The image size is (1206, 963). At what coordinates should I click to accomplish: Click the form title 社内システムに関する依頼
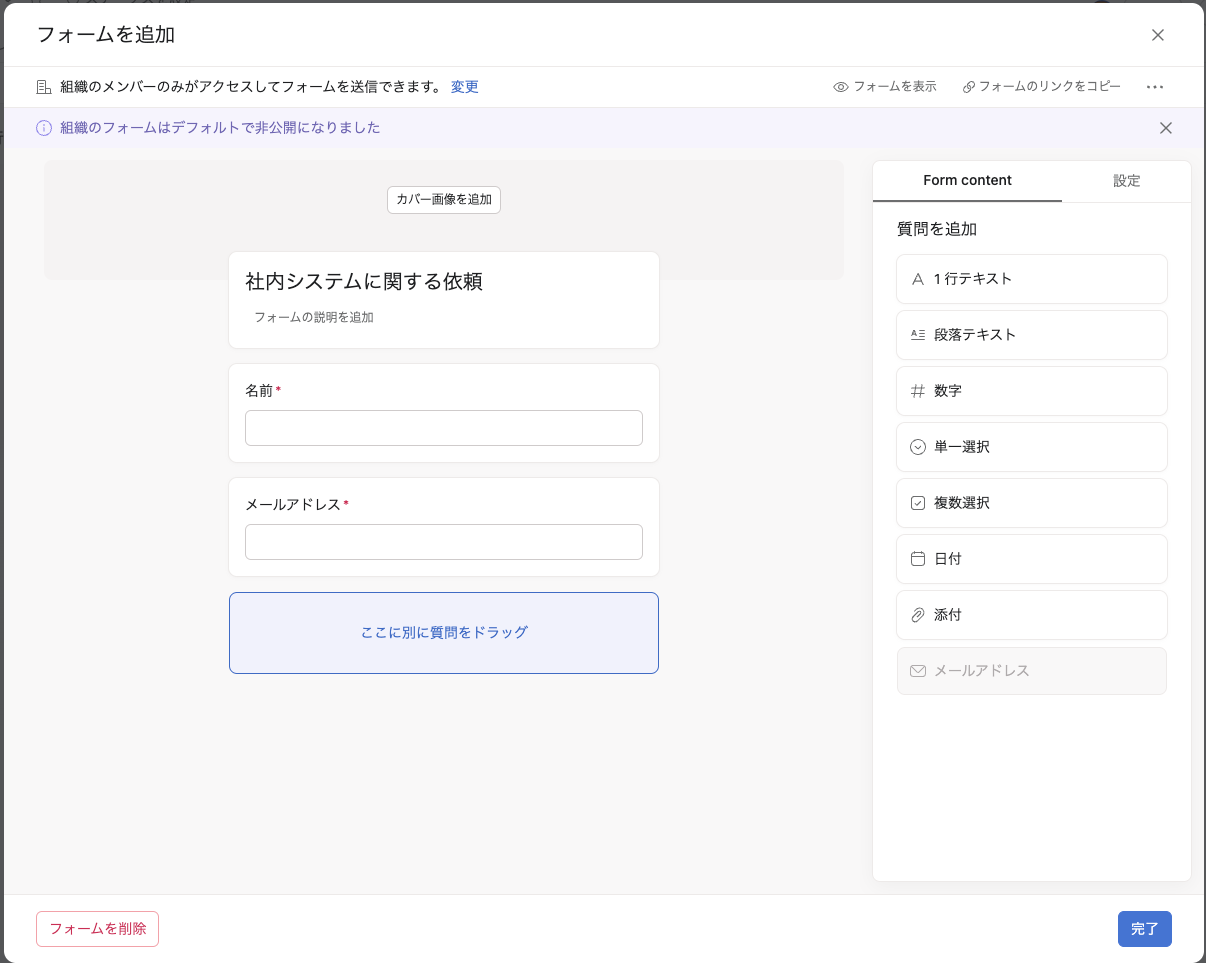pos(364,282)
